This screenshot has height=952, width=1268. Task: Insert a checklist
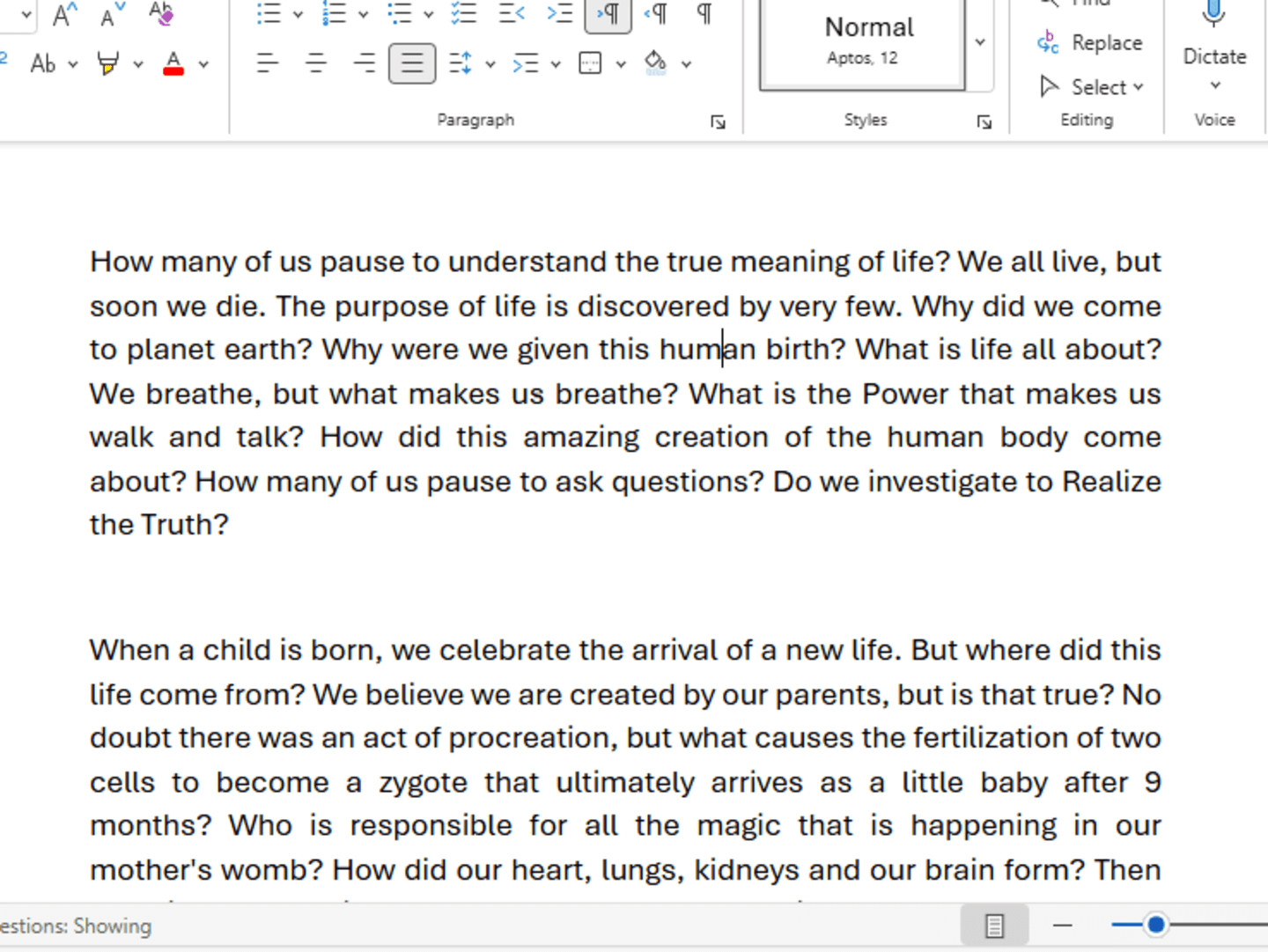click(464, 14)
